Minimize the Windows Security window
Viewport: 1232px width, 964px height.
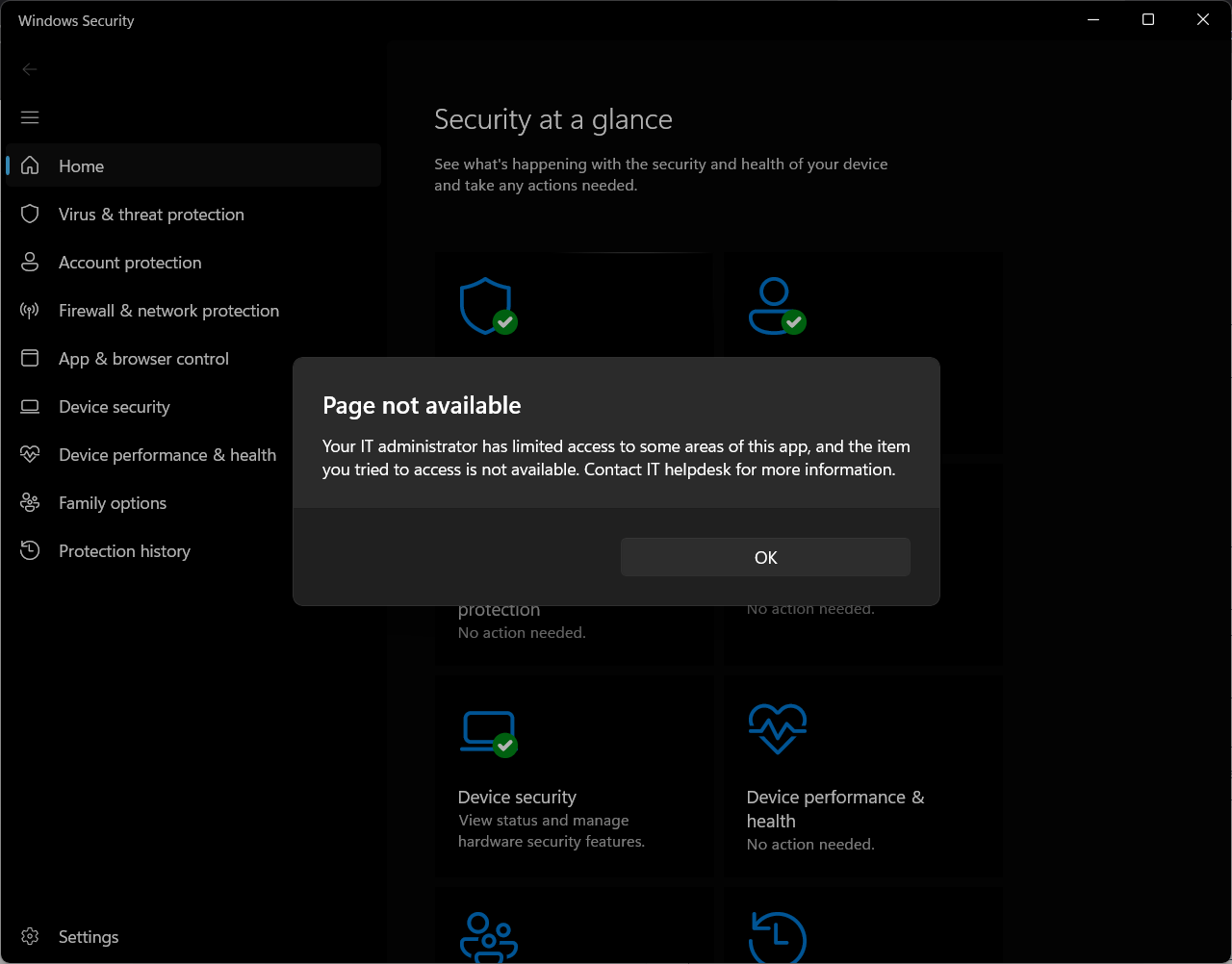(1093, 19)
